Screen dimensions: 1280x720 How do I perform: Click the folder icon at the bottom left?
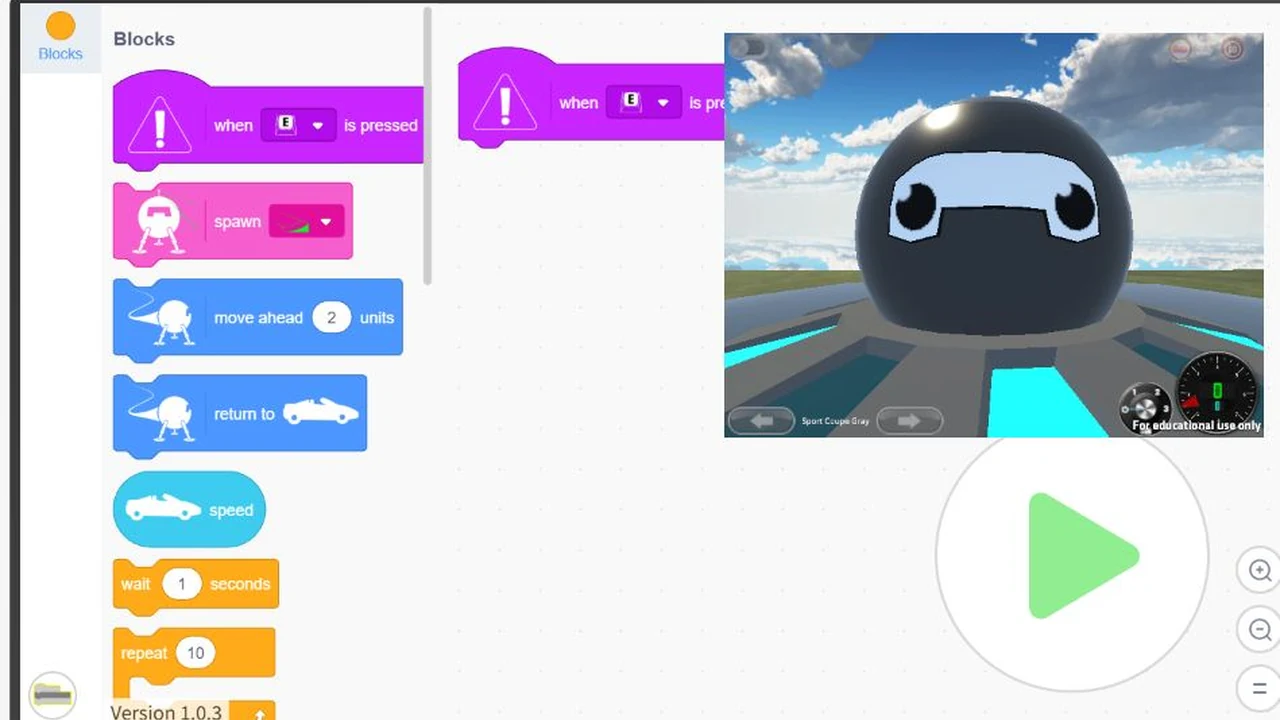(x=52, y=694)
